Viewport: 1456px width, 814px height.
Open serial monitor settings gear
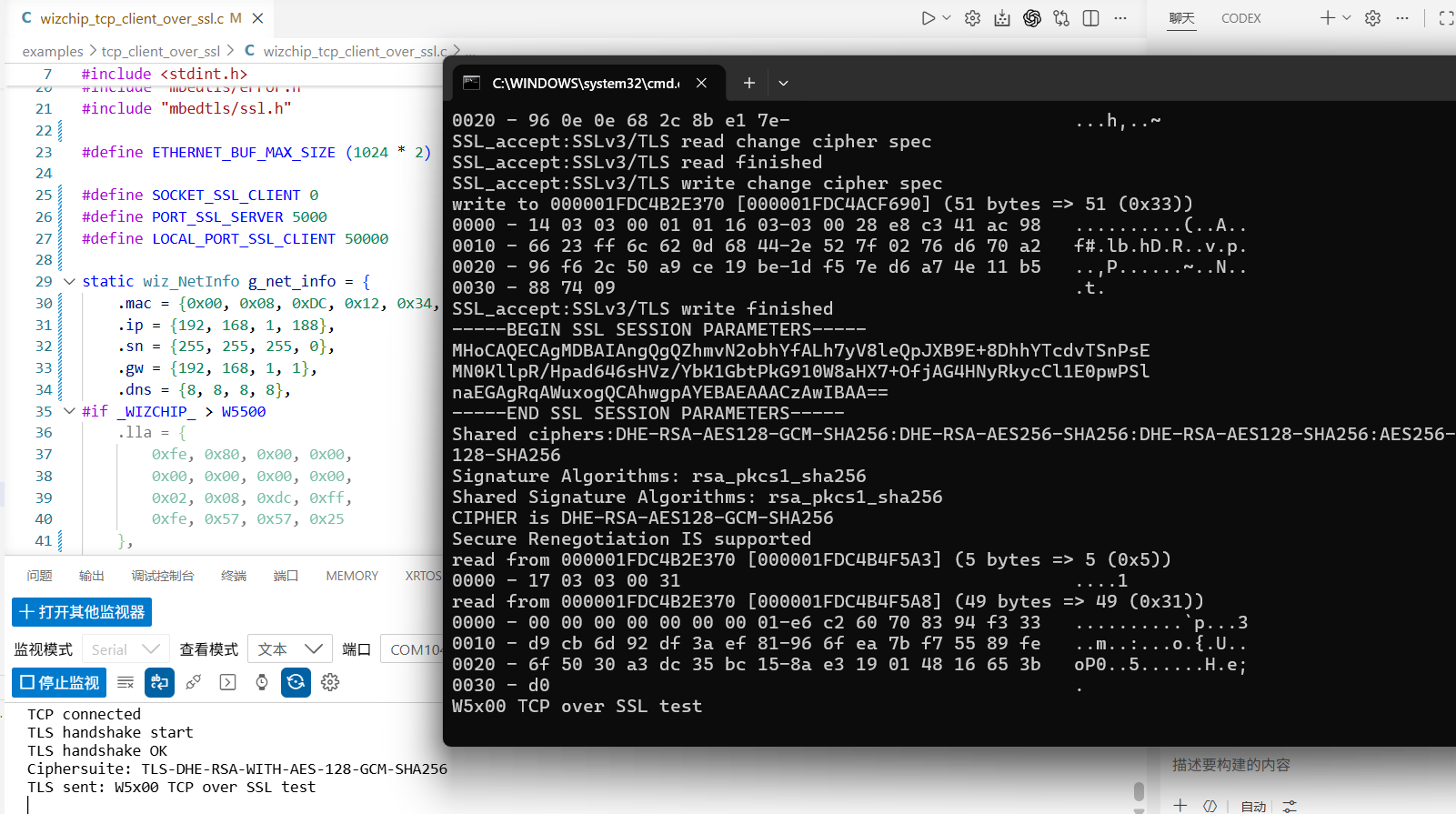(x=330, y=682)
